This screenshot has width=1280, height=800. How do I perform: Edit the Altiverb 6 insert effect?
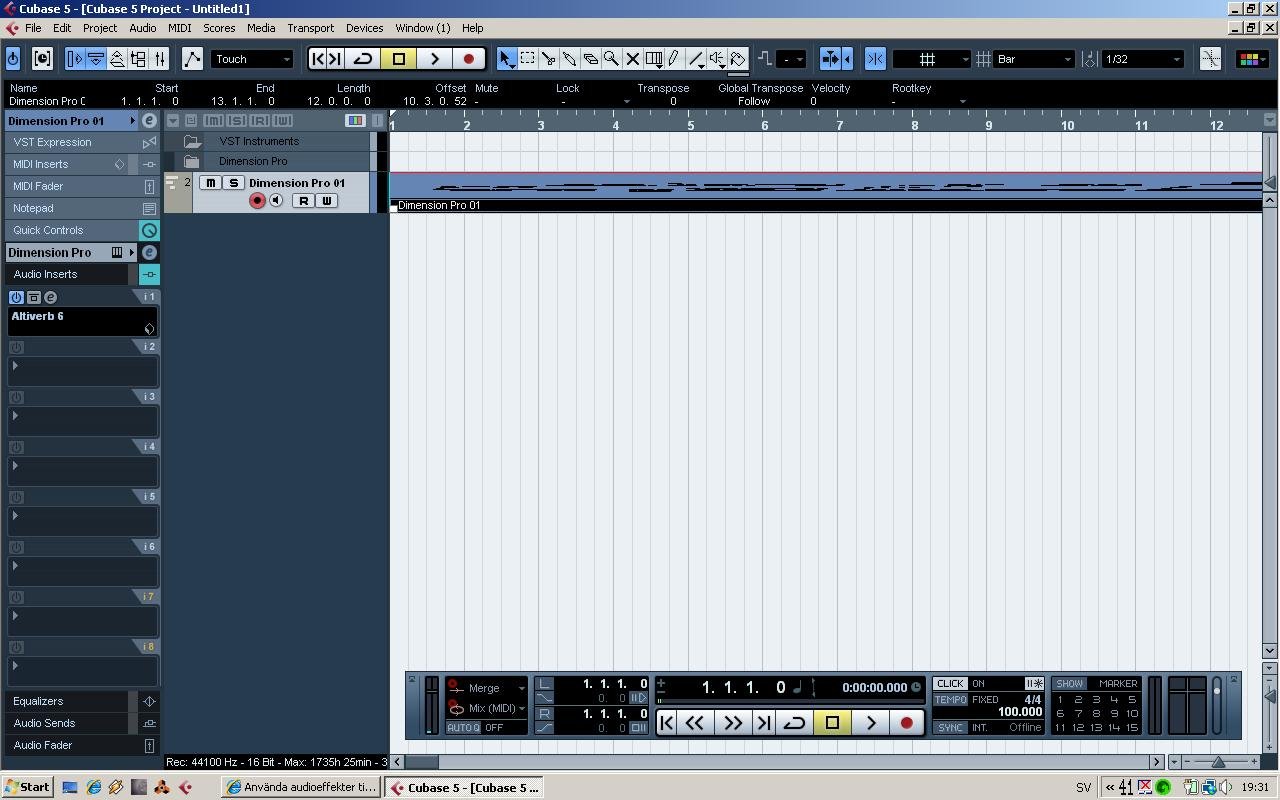coord(50,297)
